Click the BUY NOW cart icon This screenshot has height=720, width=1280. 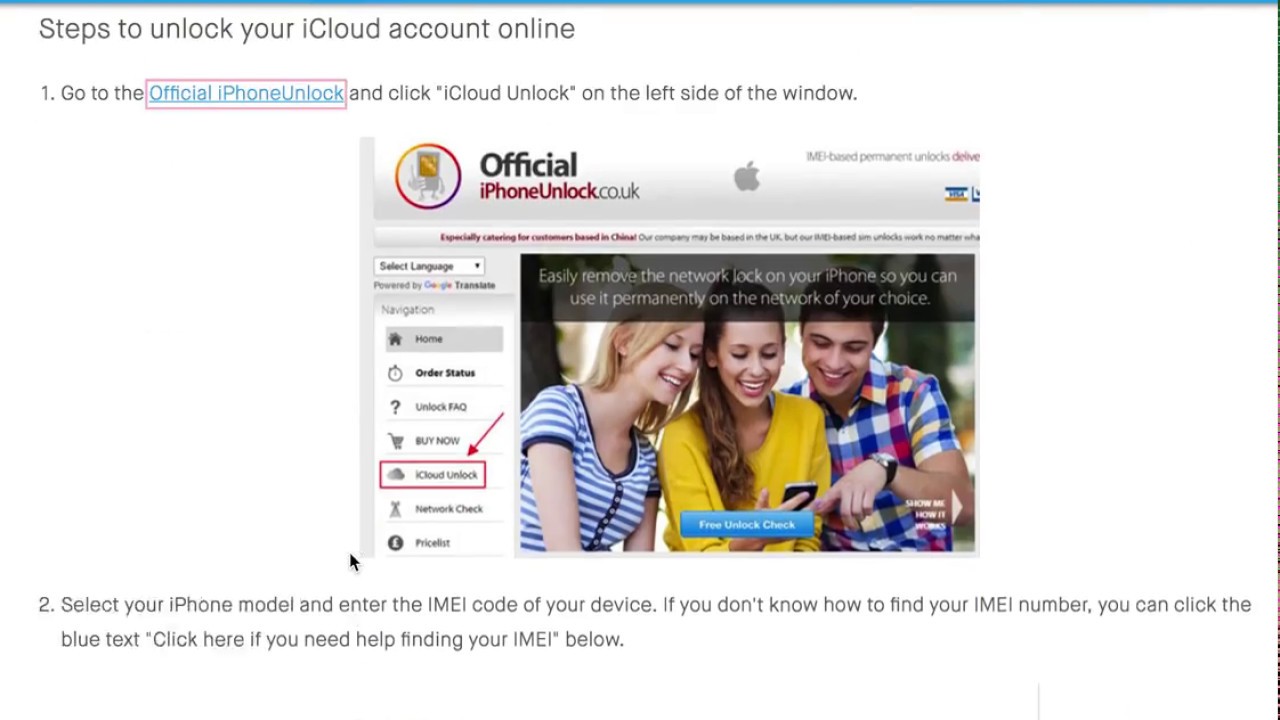[395, 441]
